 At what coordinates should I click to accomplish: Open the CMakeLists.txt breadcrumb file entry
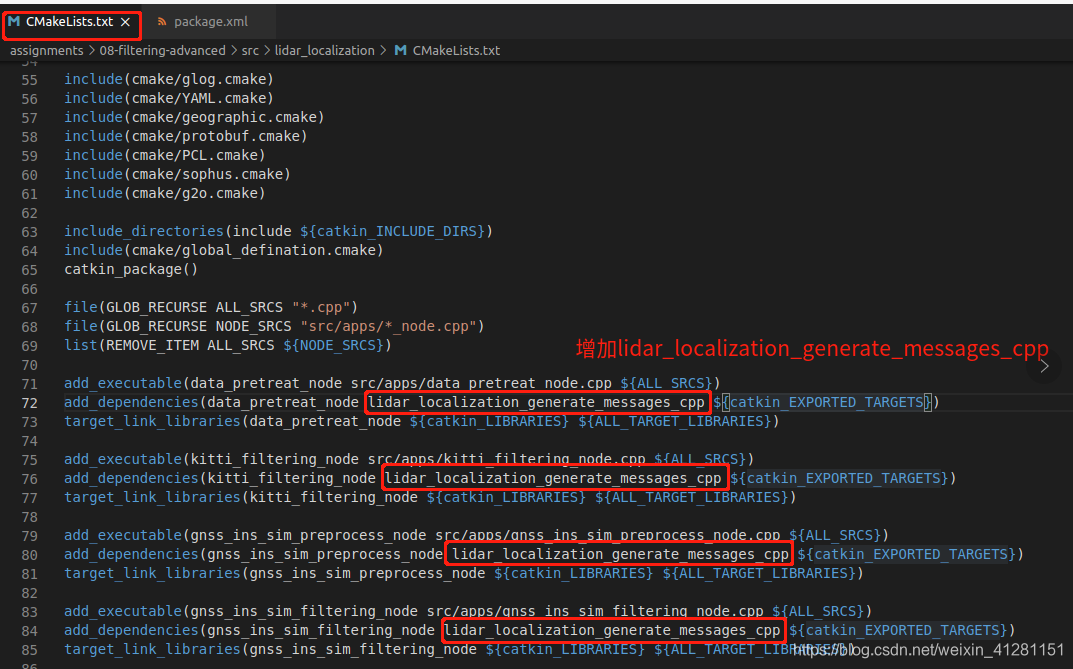coord(456,51)
